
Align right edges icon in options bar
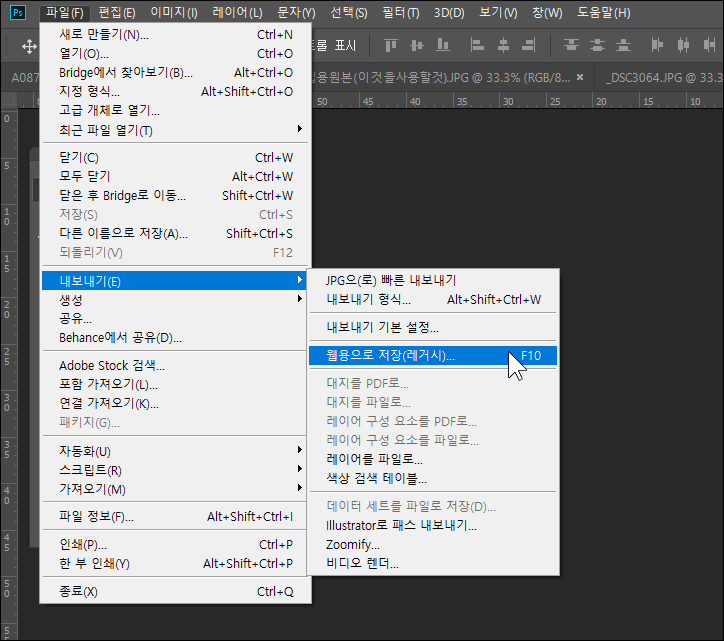coord(529,45)
